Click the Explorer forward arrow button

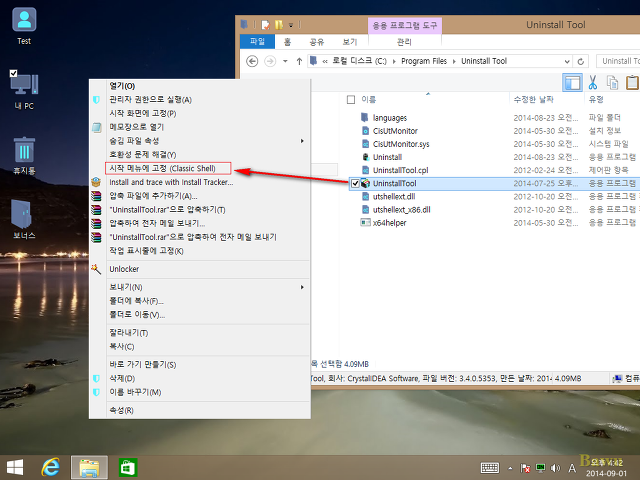[270, 61]
